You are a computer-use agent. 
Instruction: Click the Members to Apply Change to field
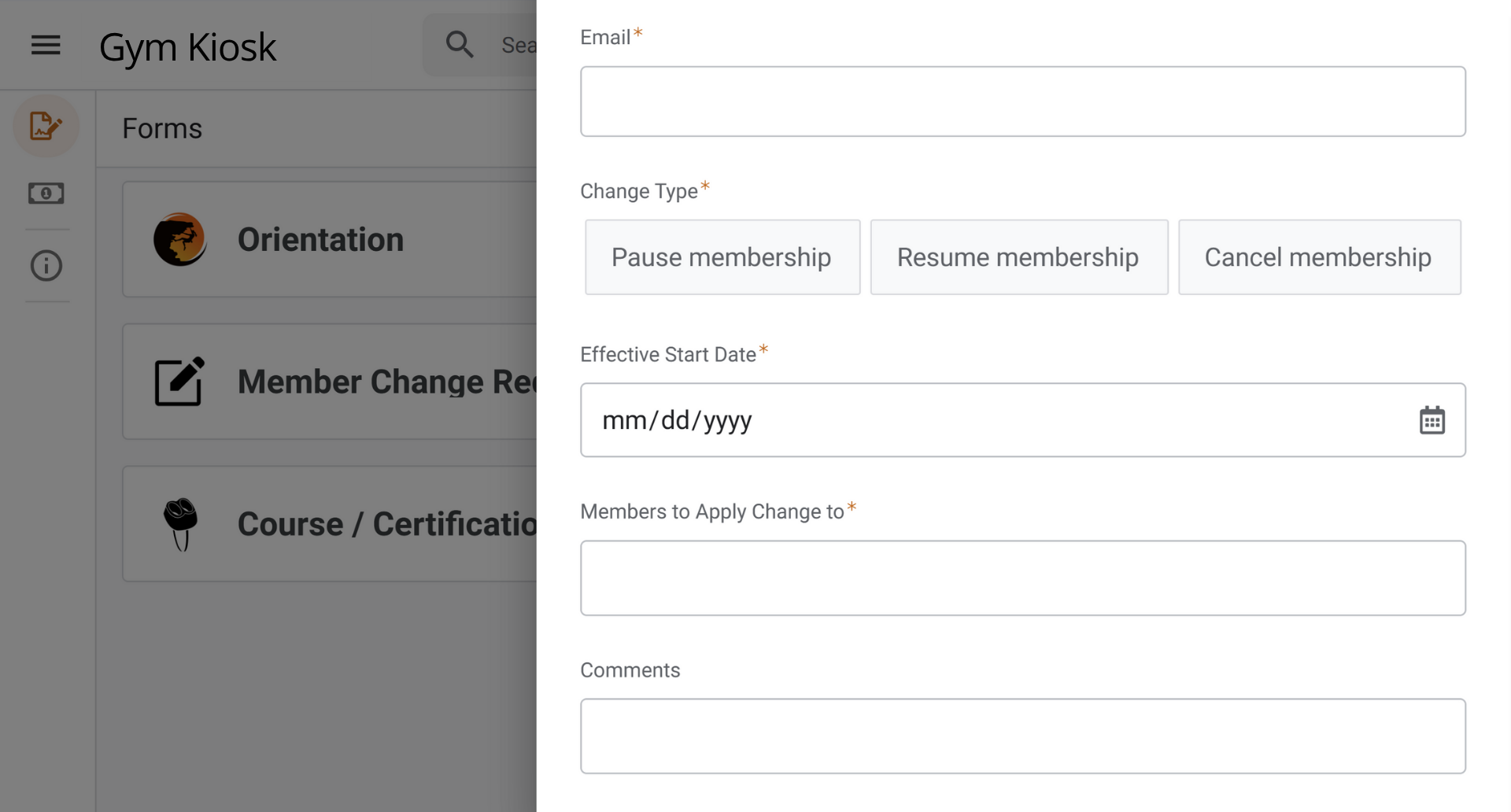[1023, 578]
